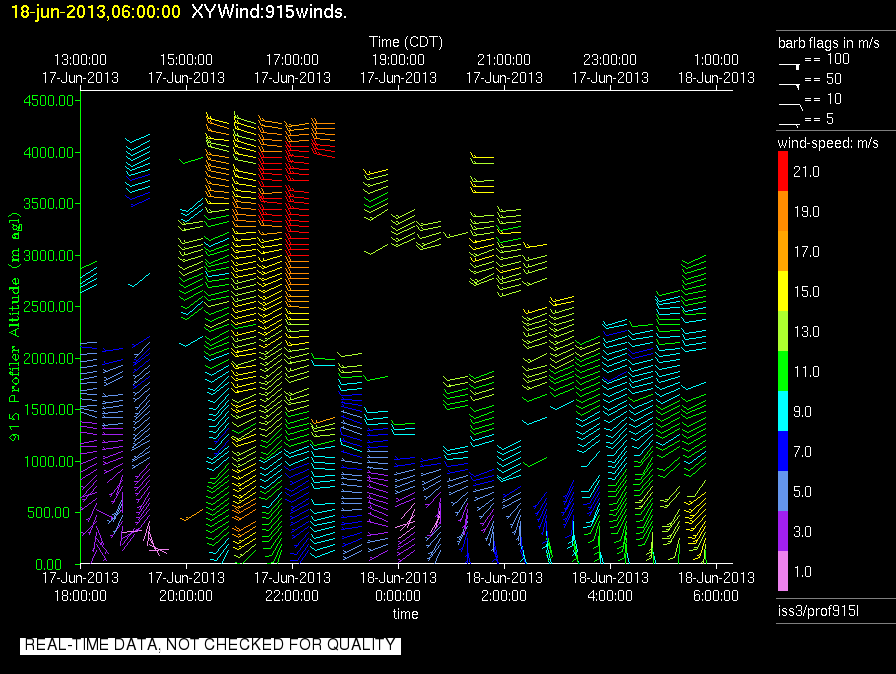
Task: Click the 'Time (CDT)' top axis label
Action: pyautogui.click(x=406, y=42)
